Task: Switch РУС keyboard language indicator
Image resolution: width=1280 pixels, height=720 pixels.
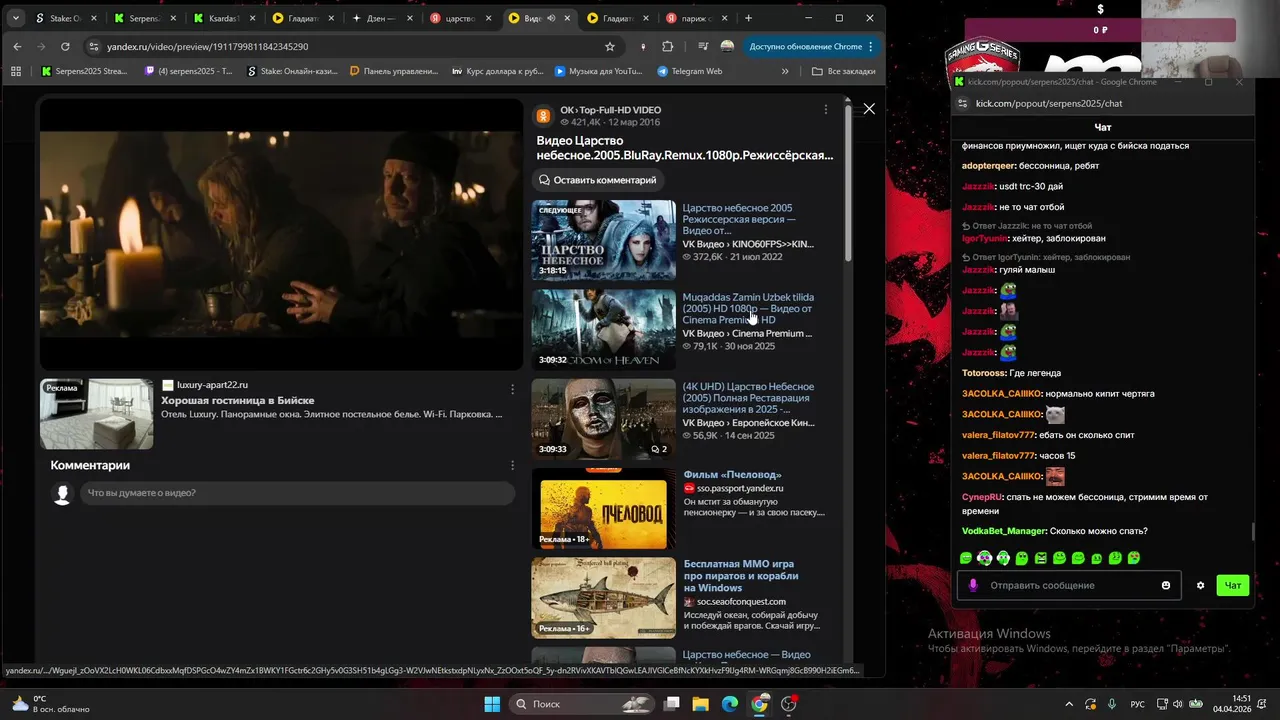Action: (1137, 704)
